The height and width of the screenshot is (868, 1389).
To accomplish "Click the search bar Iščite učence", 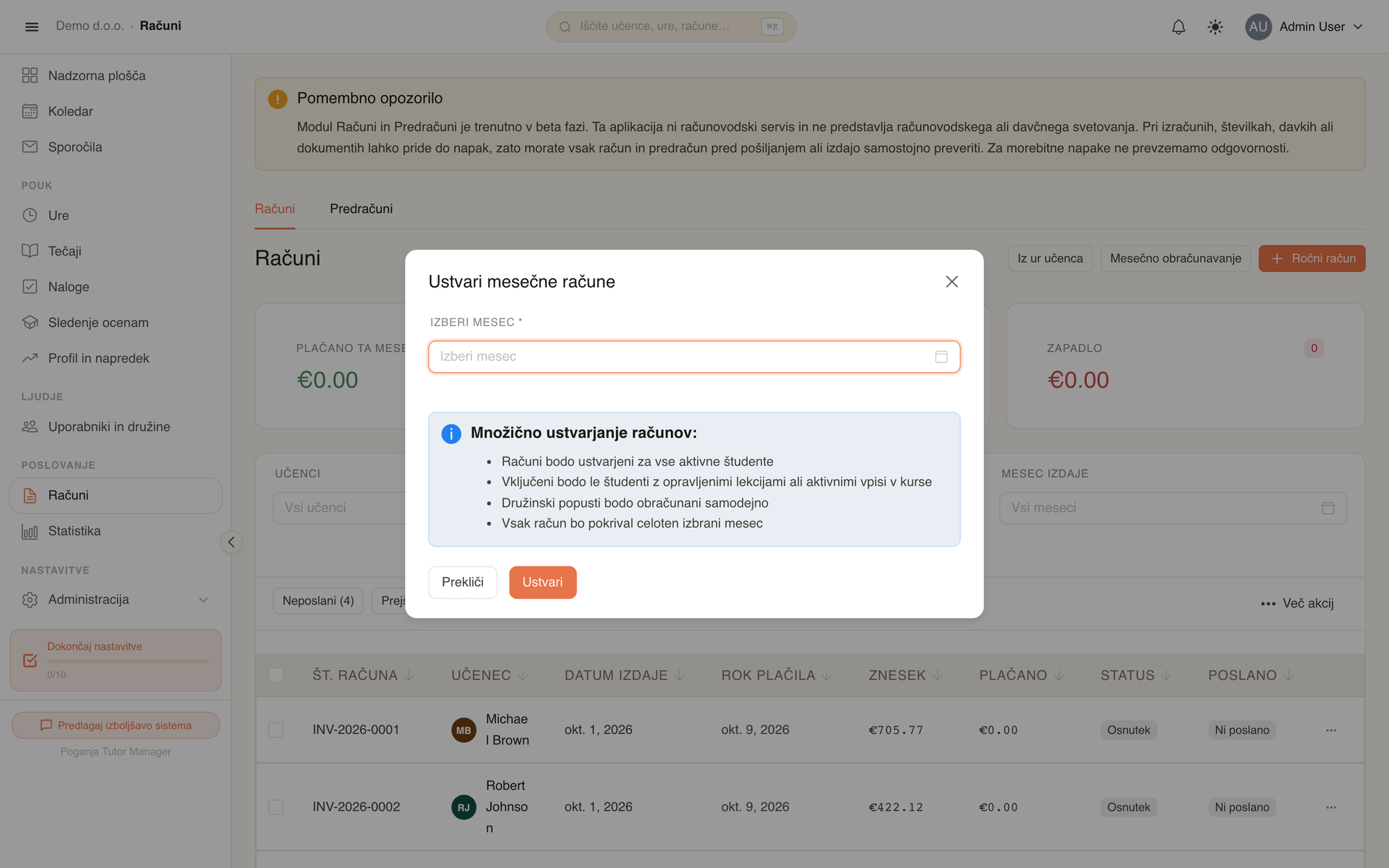I will pyautogui.click(x=671, y=26).
